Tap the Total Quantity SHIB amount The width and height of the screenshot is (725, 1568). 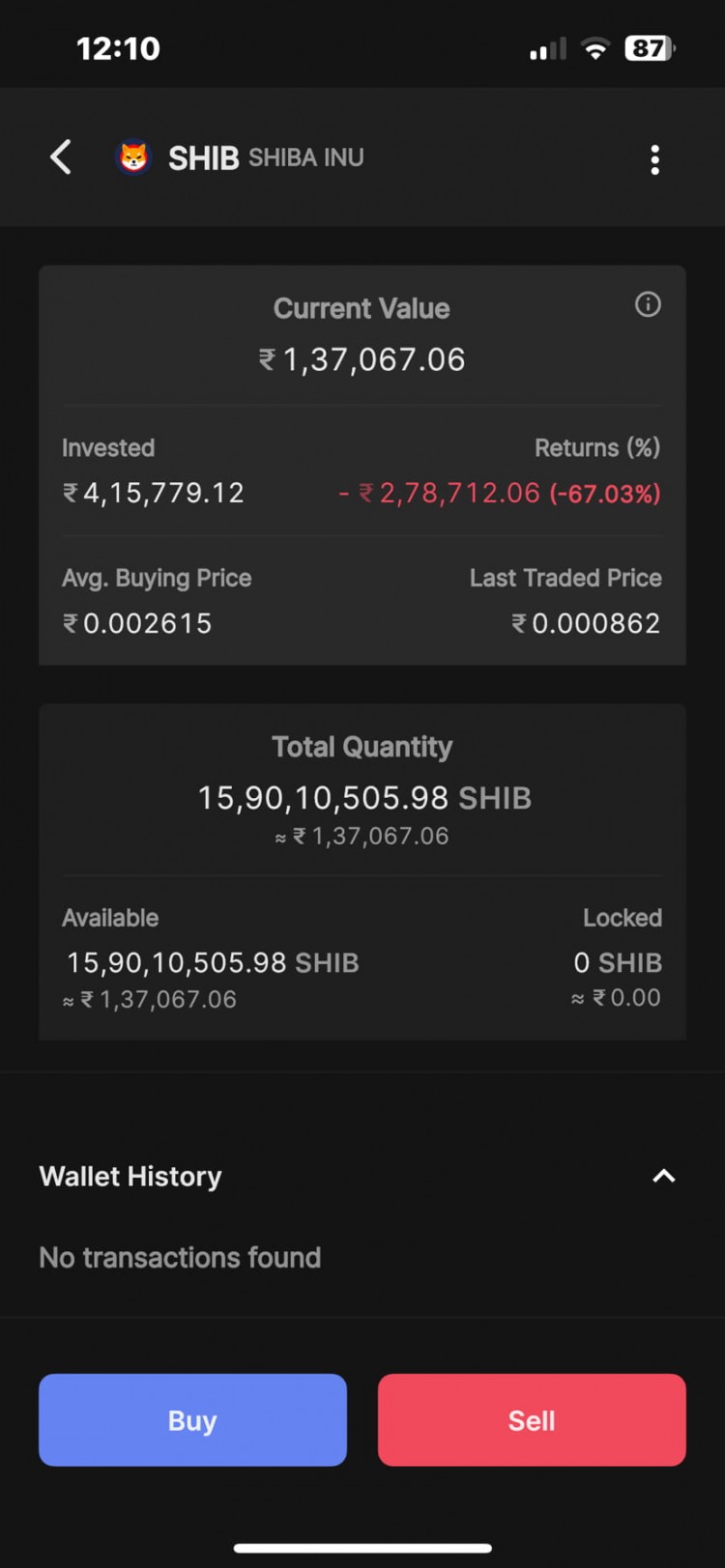tap(363, 798)
